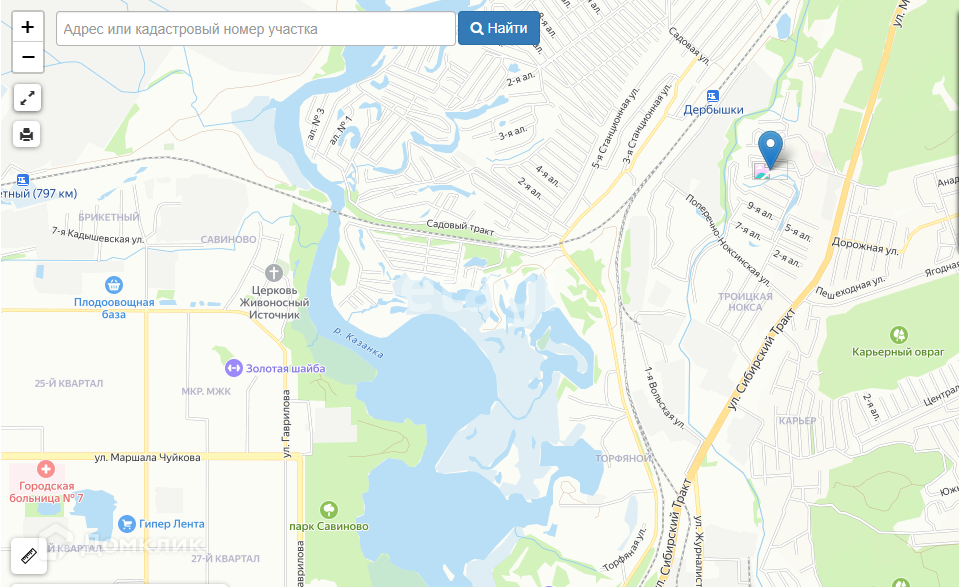Image resolution: width=959 pixels, height=587 pixels.
Task: Click the Гипер Лента cart icon
Action: [127, 524]
